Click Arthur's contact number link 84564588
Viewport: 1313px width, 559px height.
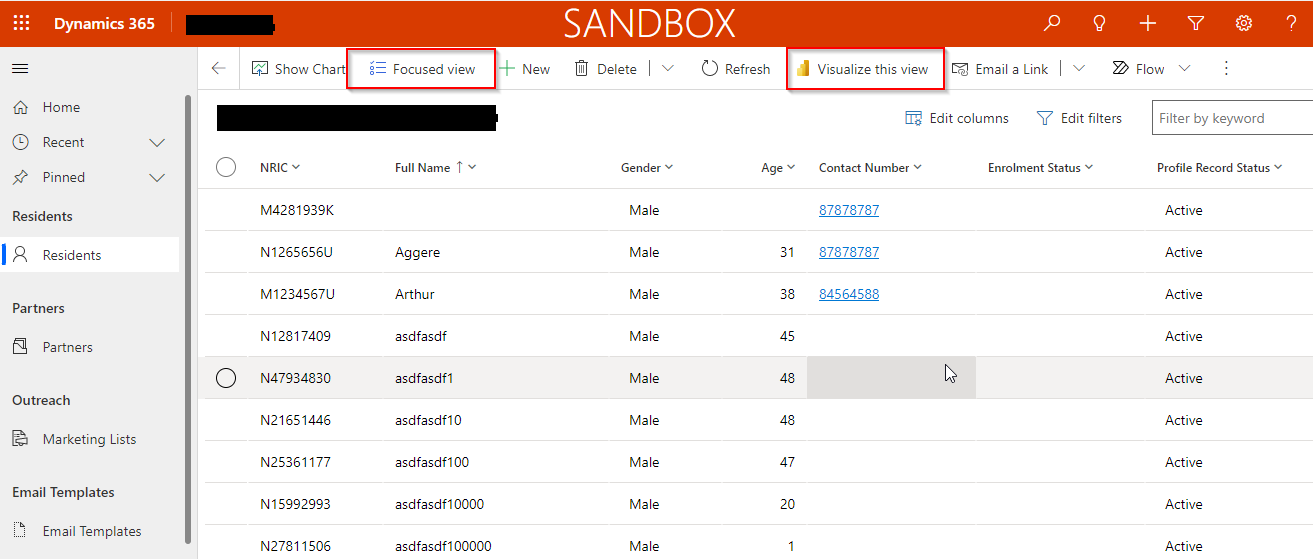click(849, 294)
